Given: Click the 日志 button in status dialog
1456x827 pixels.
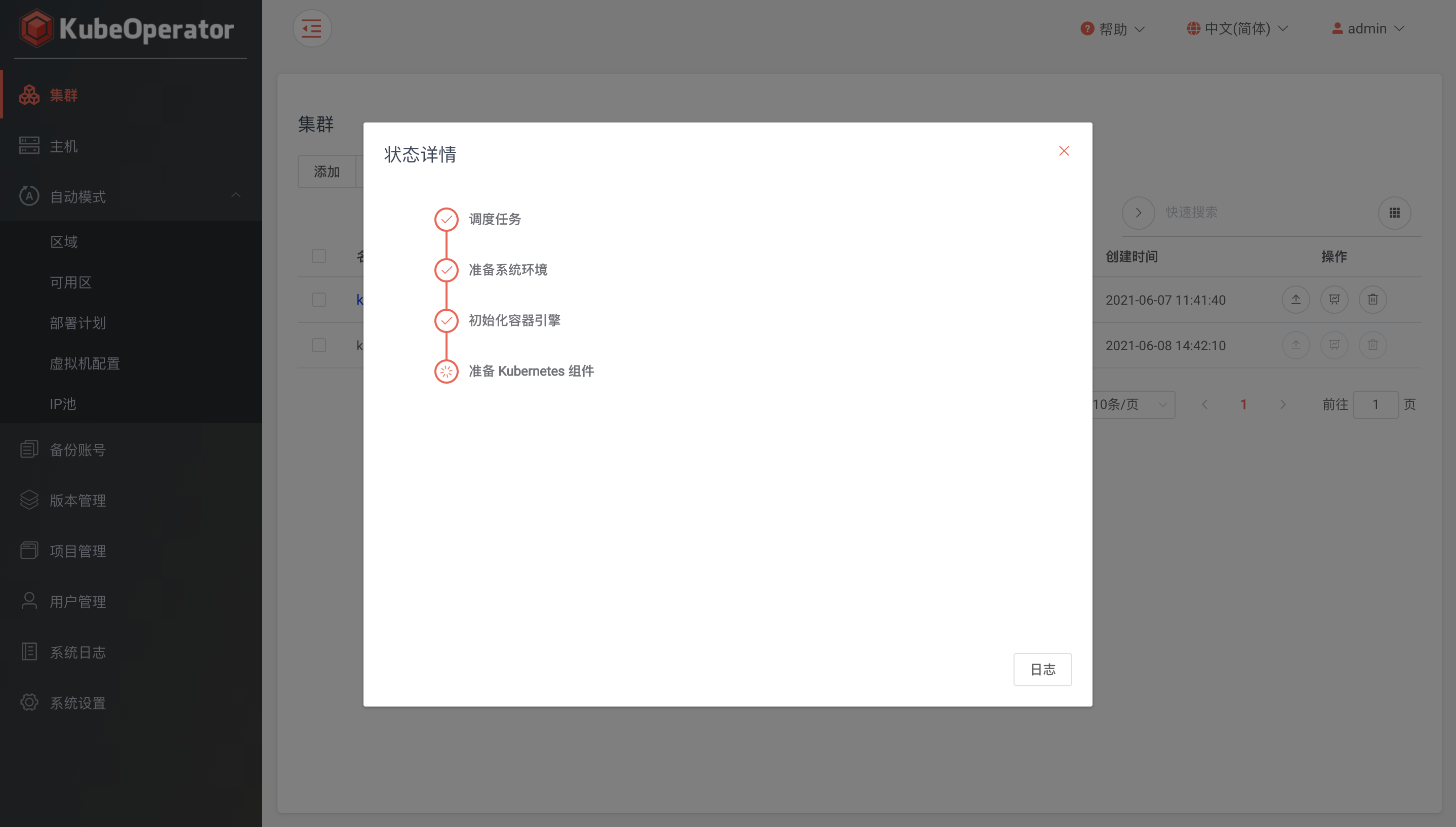Looking at the screenshot, I should coord(1042,669).
